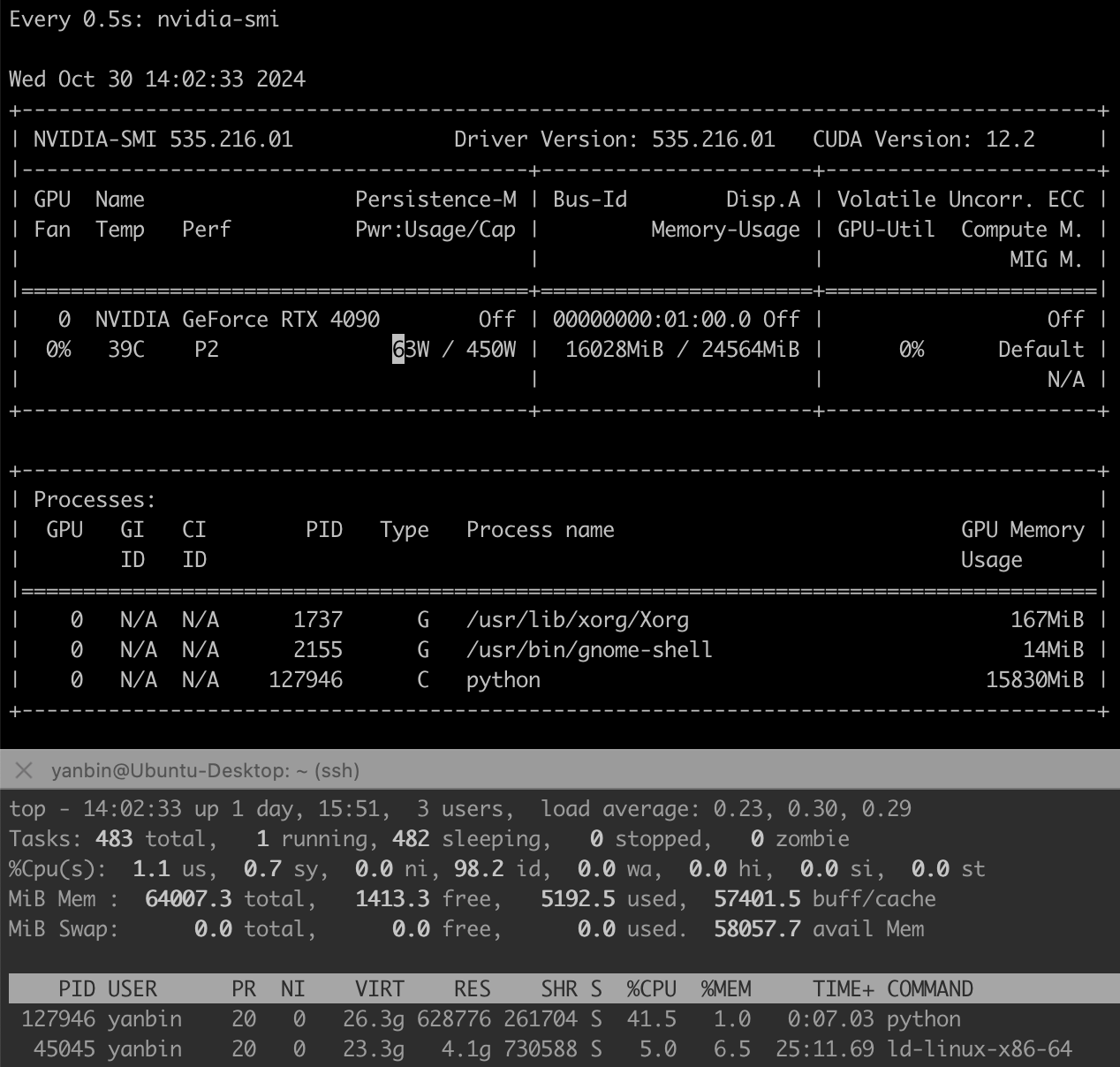Image resolution: width=1120 pixels, height=1067 pixels.
Task: Click the COMMAND column header in top
Action: tap(929, 988)
